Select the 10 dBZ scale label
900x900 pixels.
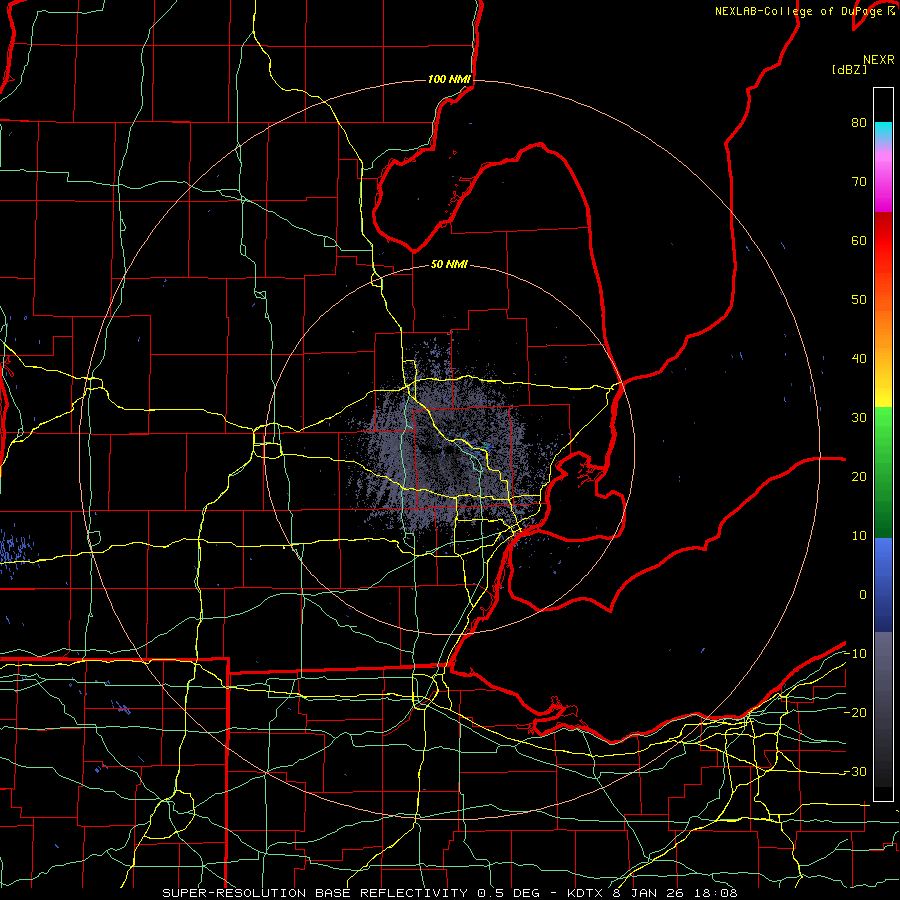[859, 536]
